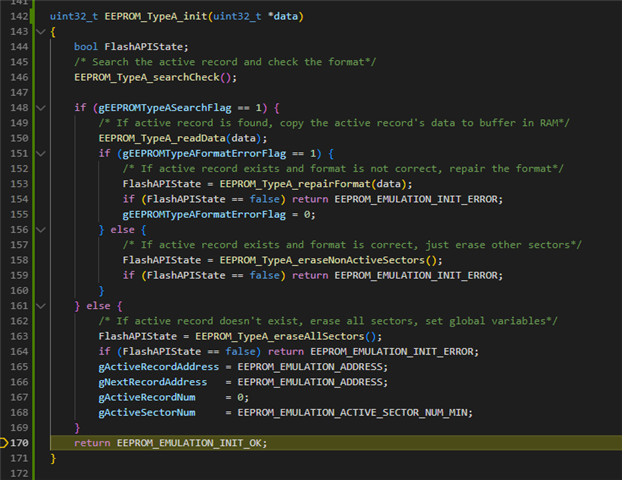Image resolution: width=622 pixels, height=480 pixels.
Task: Click the closing brace on line 171
Action: coord(53,459)
